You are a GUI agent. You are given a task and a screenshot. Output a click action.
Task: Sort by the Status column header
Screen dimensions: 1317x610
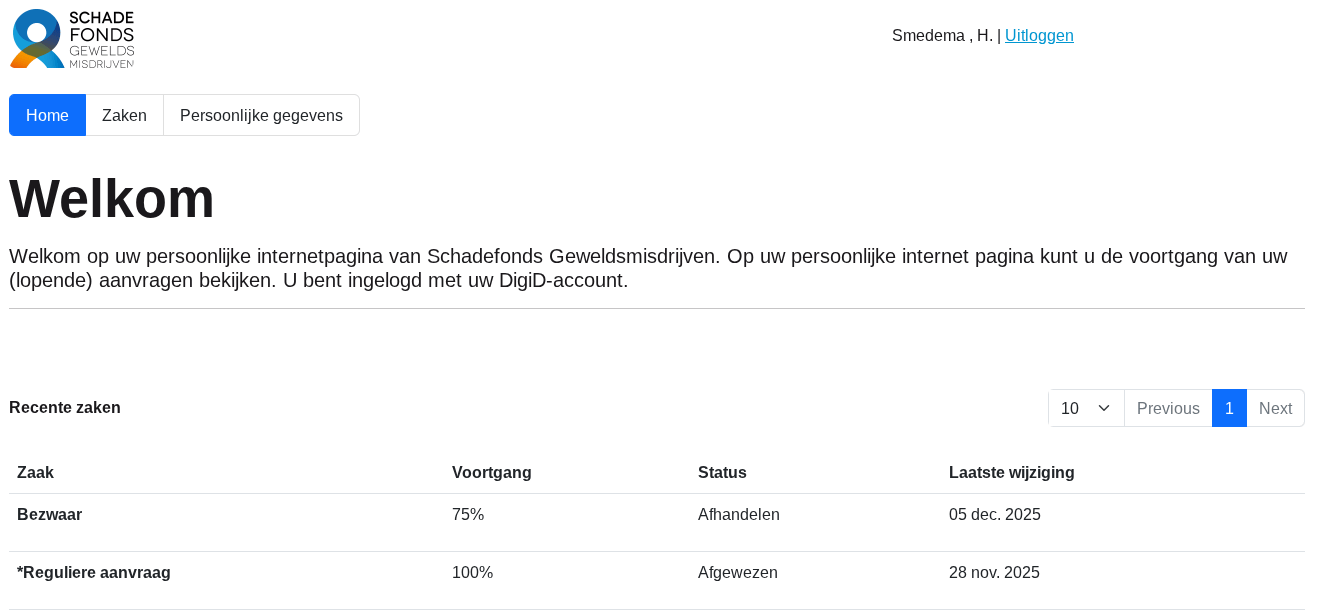[722, 472]
